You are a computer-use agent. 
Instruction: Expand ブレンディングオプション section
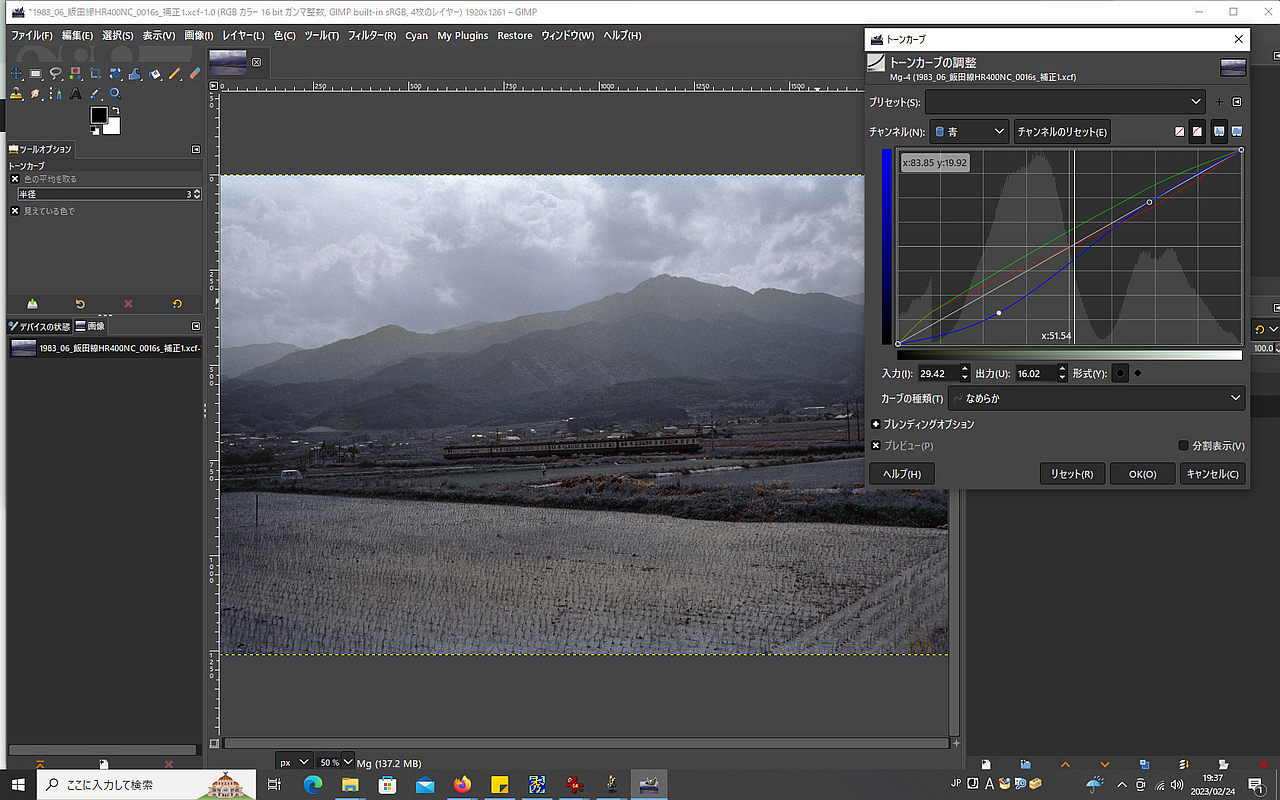[x=877, y=424]
